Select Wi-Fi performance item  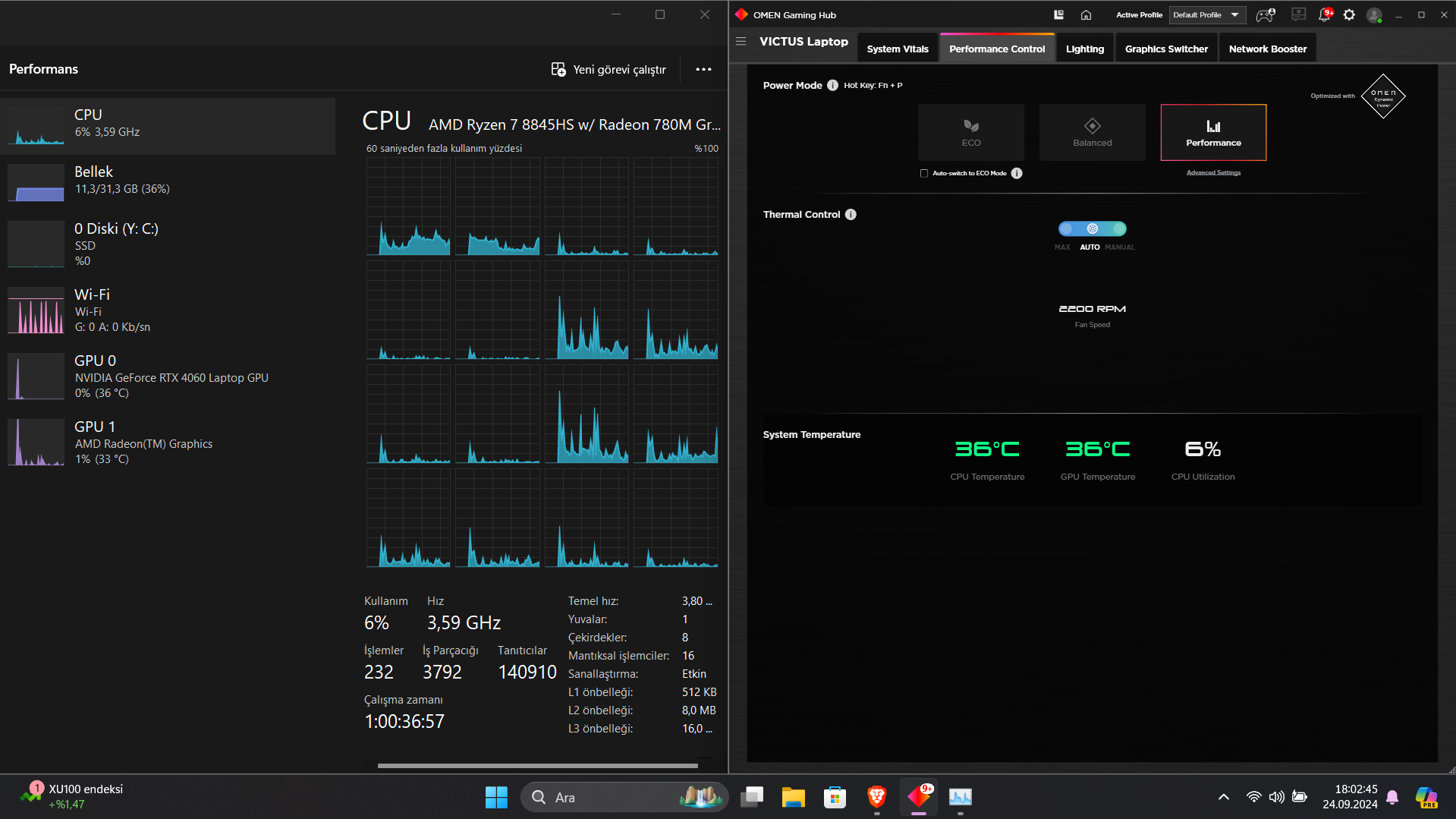click(168, 310)
